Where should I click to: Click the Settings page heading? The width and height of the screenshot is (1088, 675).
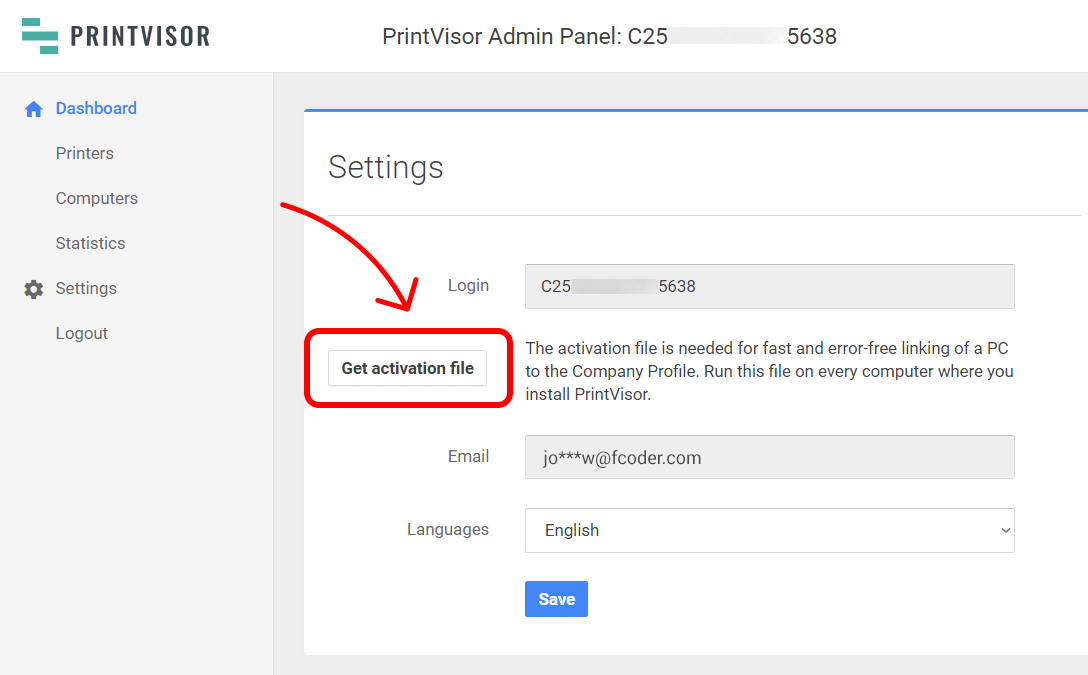click(x=386, y=167)
